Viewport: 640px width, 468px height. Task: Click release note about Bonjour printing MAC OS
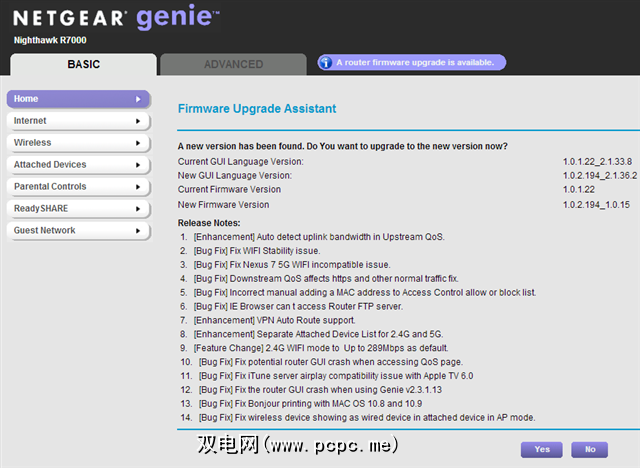coord(311,403)
